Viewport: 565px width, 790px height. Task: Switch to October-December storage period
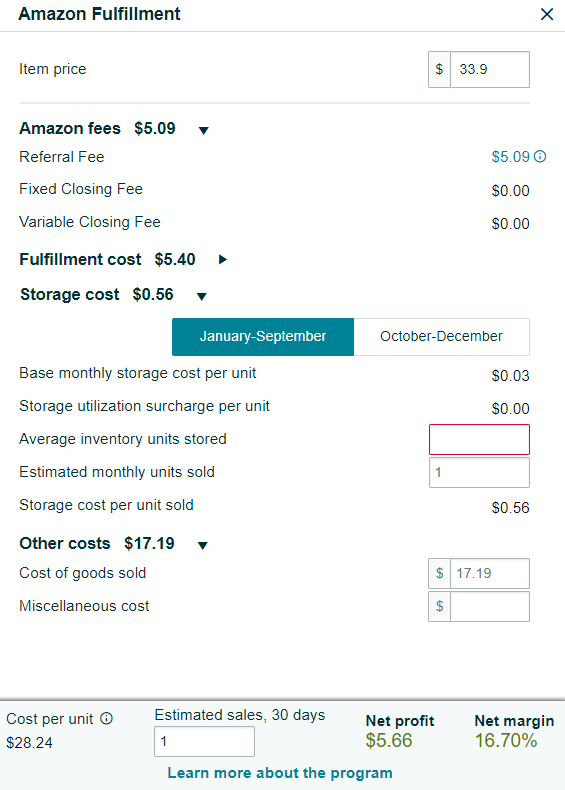point(442,337)
